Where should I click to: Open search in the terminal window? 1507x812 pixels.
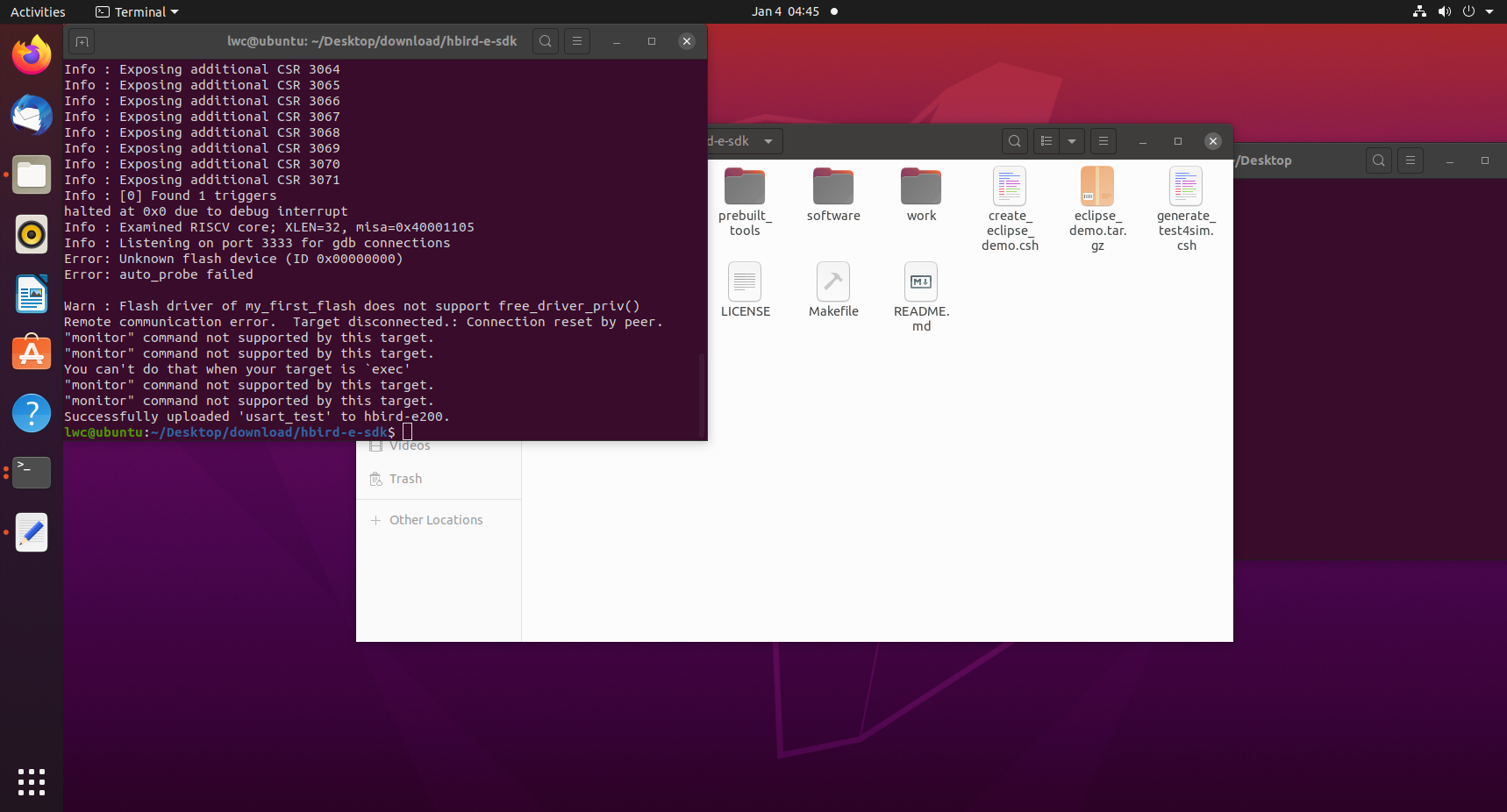coord(546,41)
